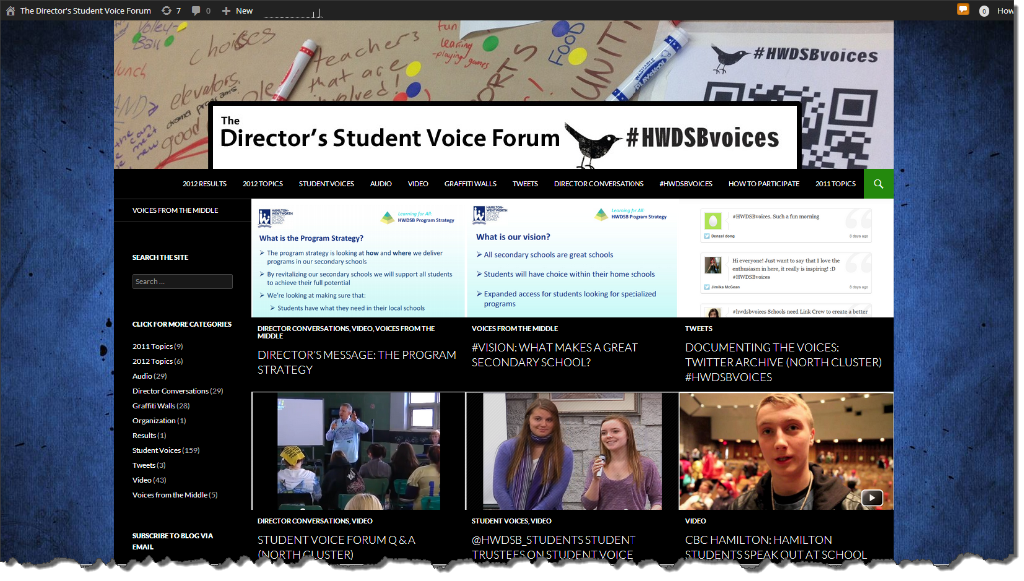Viewport: 1024px width, 581px height.
Task: Click the home icon for the site dashboard
Action: pos(10,11)
